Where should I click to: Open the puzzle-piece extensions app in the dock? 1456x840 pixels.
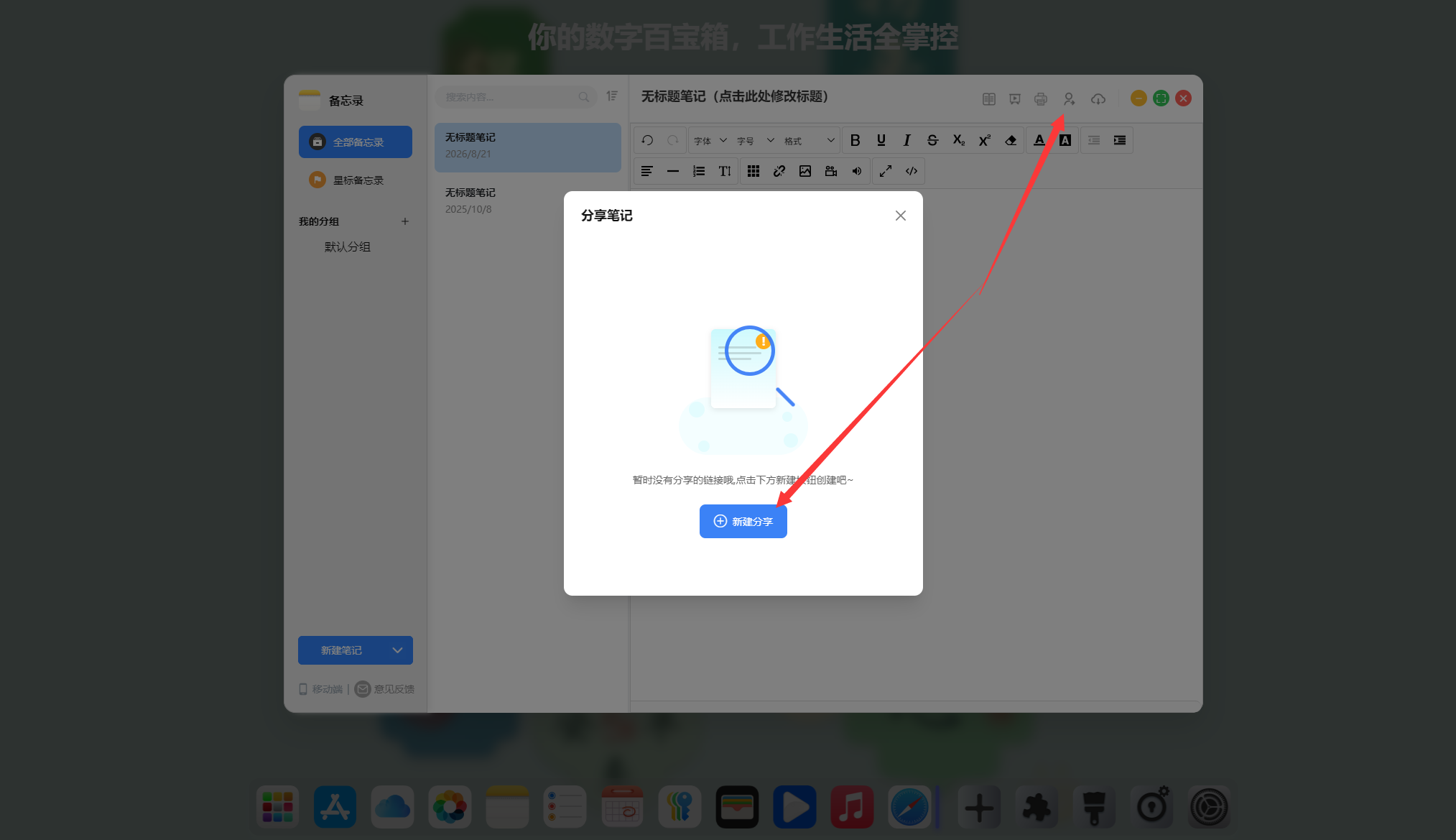tap(1037, 807)
